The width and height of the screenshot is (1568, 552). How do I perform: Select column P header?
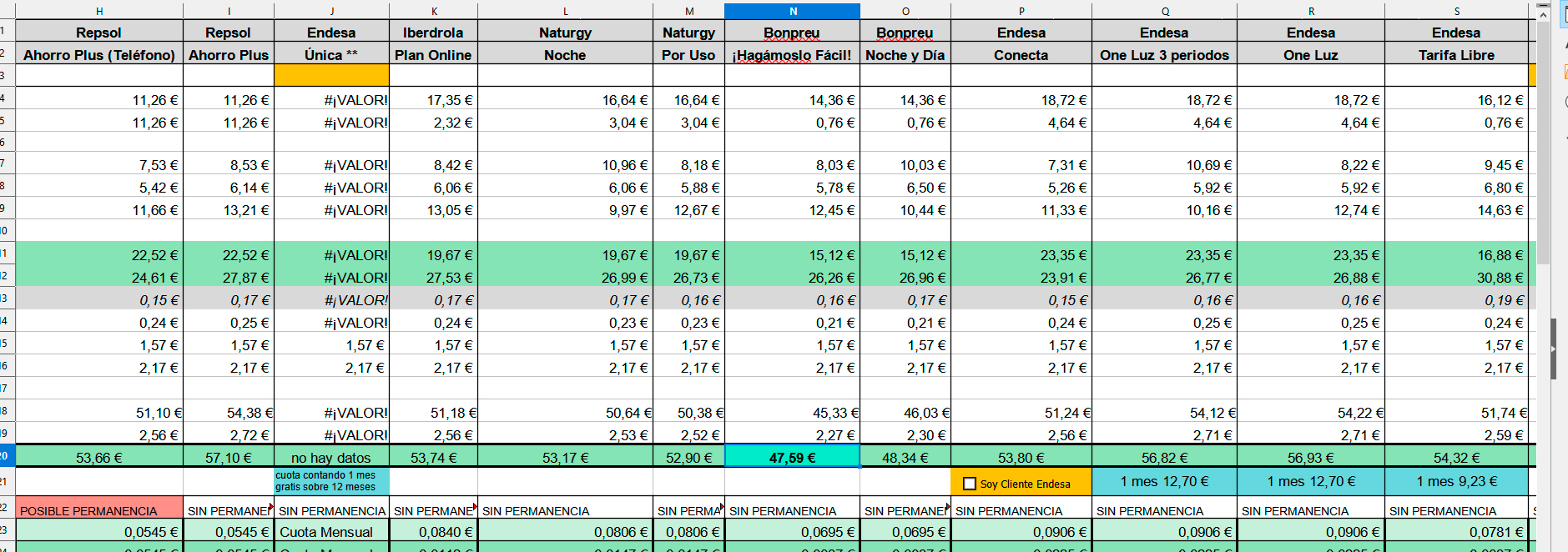click(x=1021, y=11)
